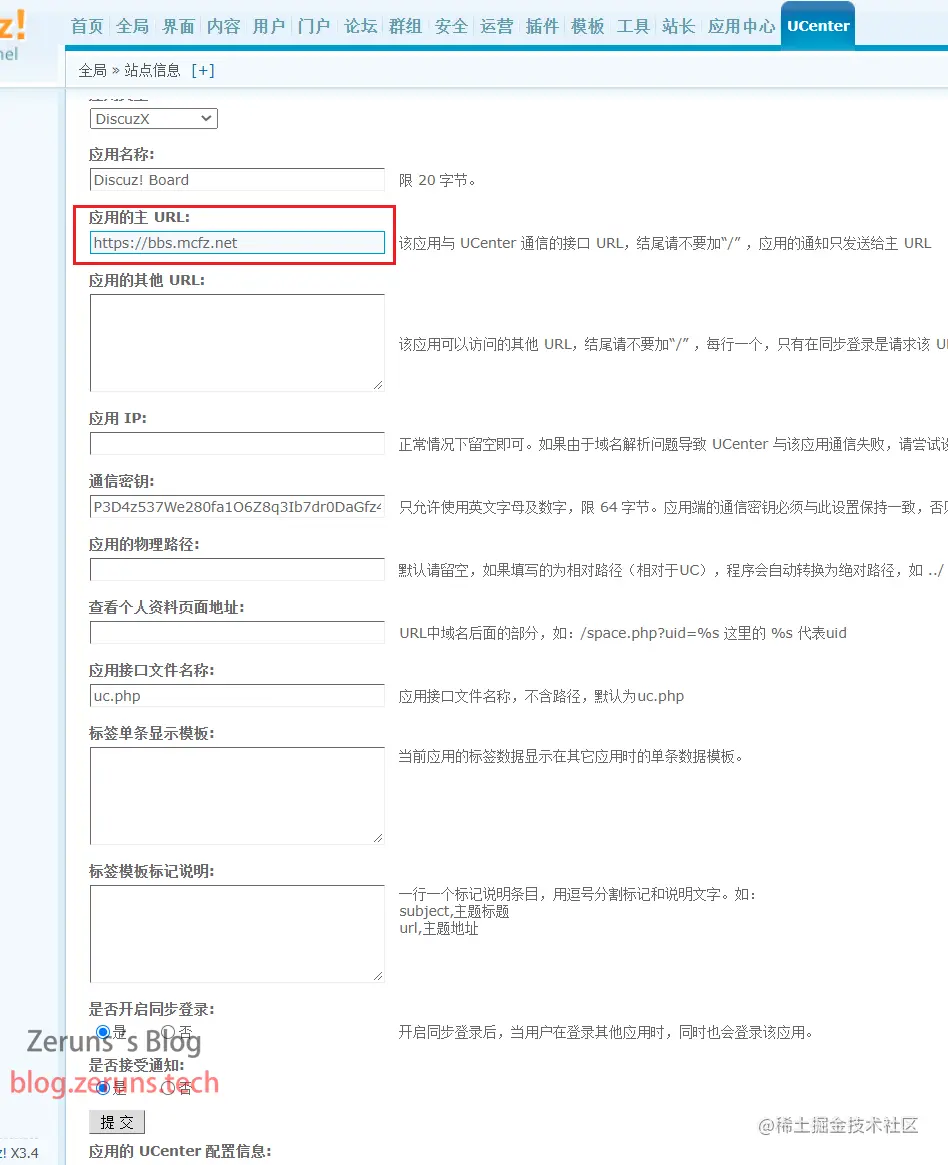Open the 插件 menu tab

click(542, 26)
